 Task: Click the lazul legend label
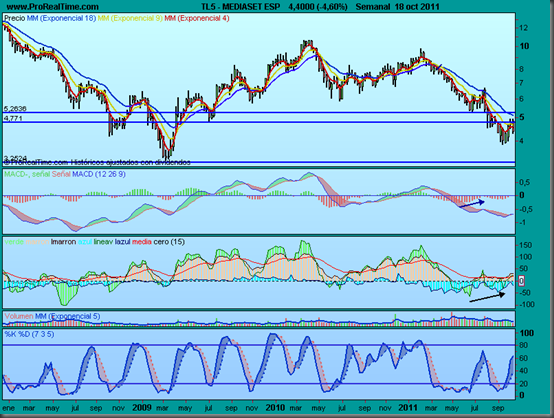pos(123,242)
